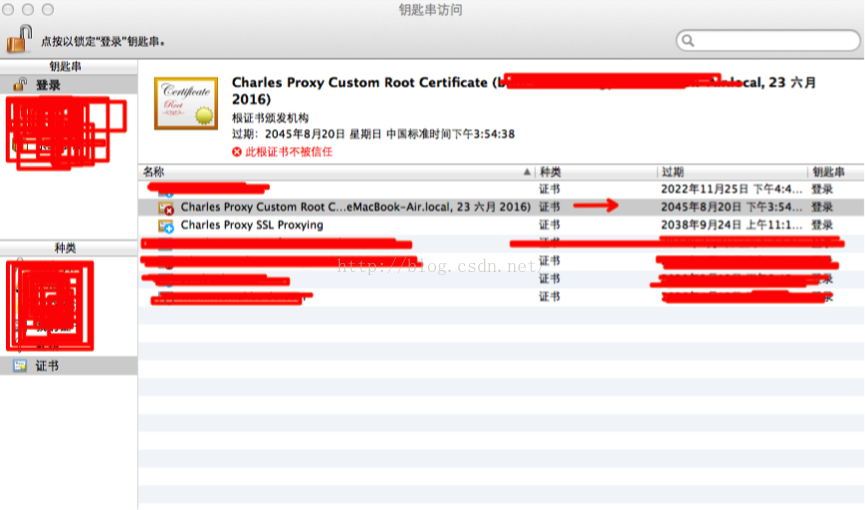Sort the list by the 名称 column header

click(337, 172)
